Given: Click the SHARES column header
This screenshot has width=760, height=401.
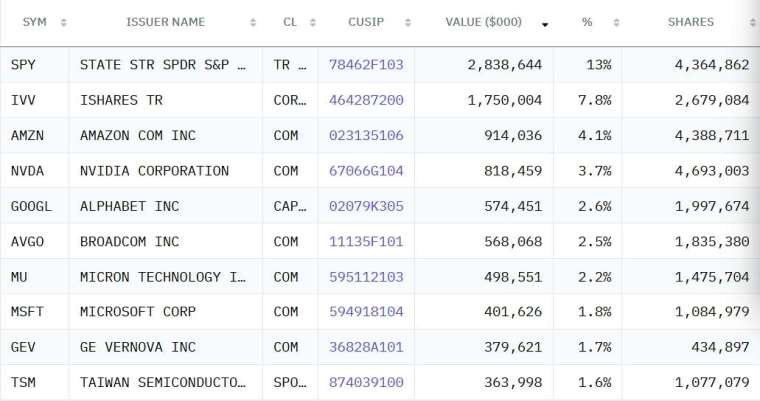Looking at the screenshot, I should [x=691, y=22].
